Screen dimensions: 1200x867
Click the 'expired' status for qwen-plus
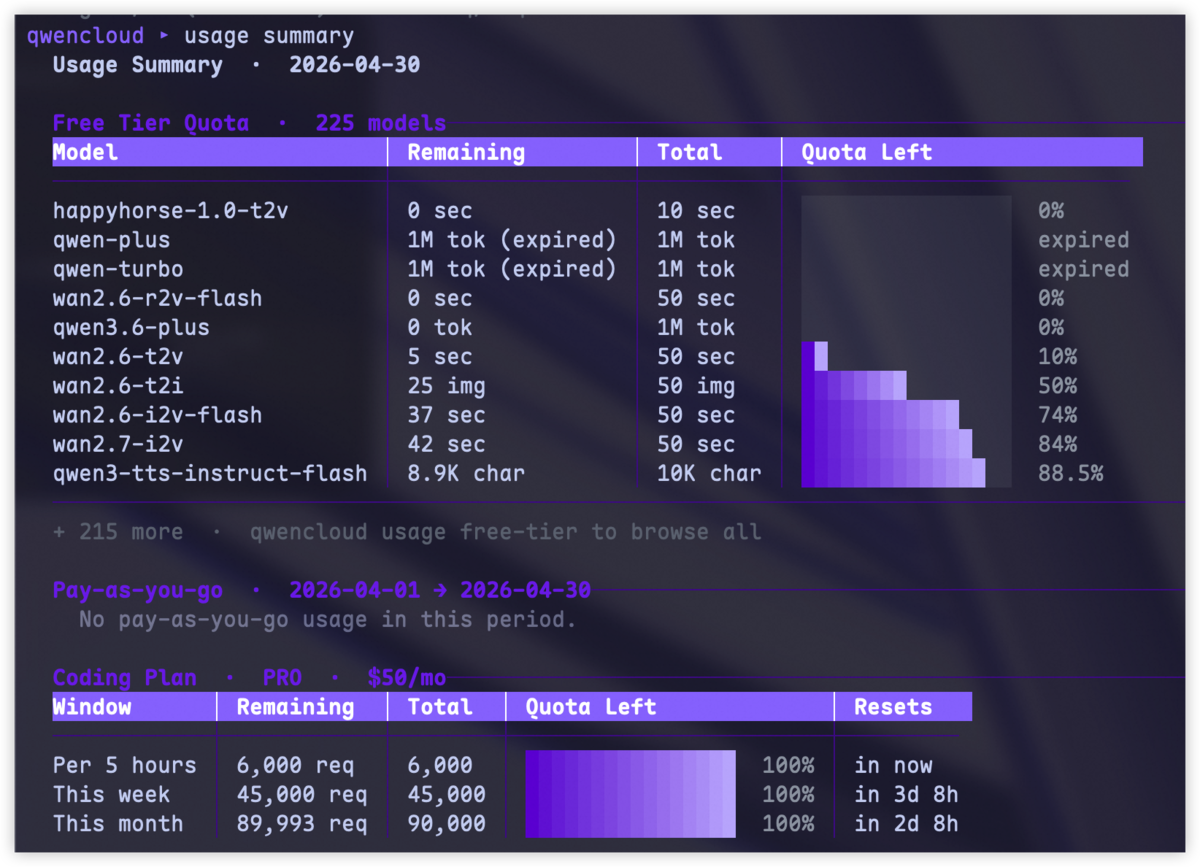point(1084,240)
